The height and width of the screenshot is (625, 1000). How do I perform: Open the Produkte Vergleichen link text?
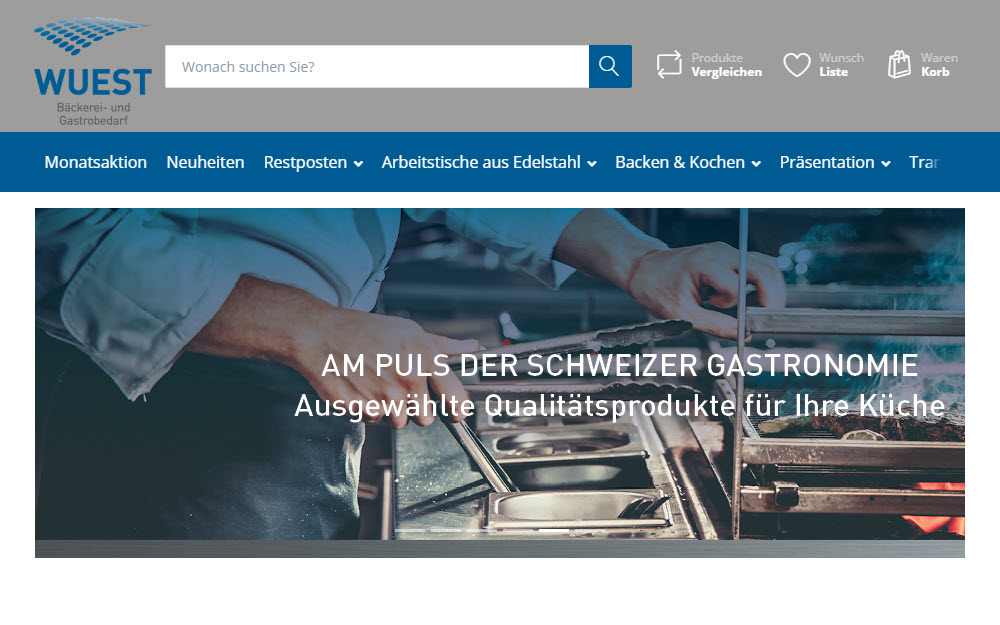(x=726, y=65)
